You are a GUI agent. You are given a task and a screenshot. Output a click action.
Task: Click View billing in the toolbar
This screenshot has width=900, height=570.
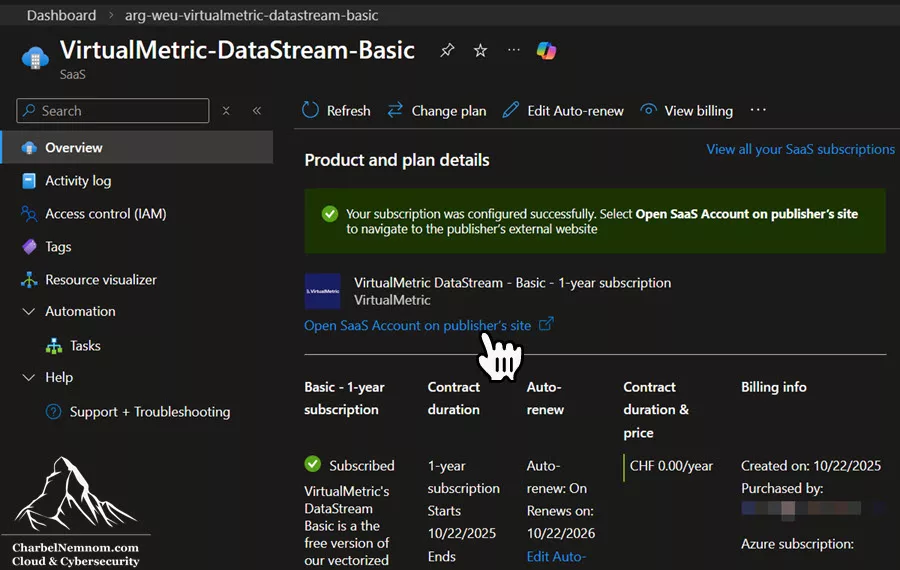pos(686,110)
